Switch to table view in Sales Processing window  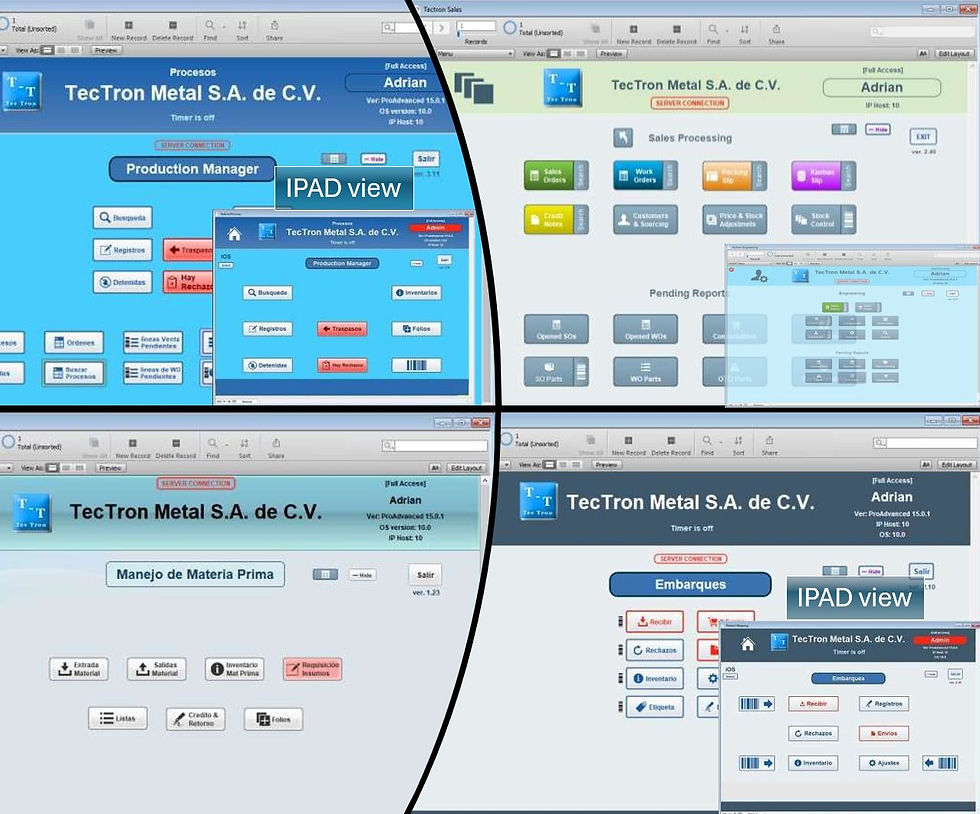[x=582, y=54]
